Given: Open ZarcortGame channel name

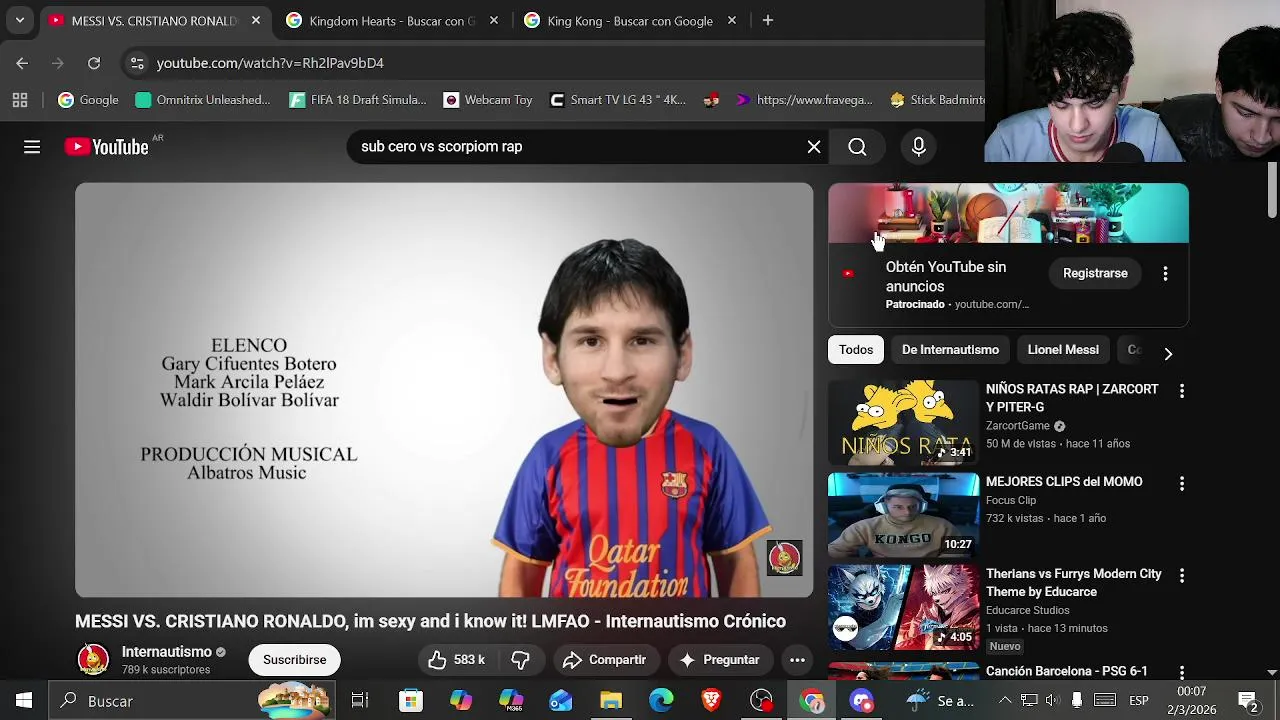Looking at the screenshot, I should (1017, 426).
